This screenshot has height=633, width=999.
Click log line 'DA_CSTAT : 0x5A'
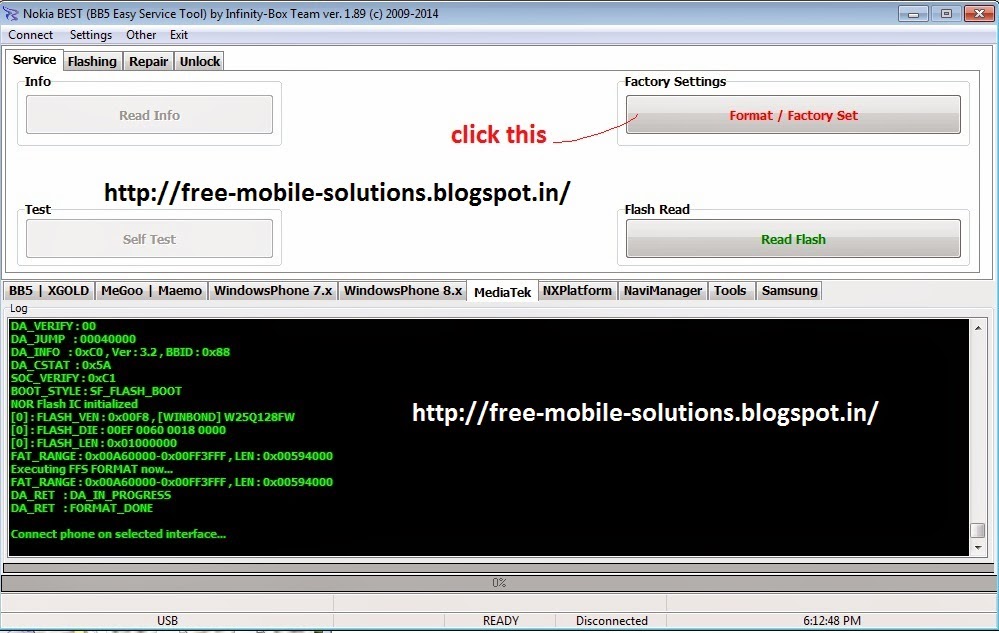[61, 365]
